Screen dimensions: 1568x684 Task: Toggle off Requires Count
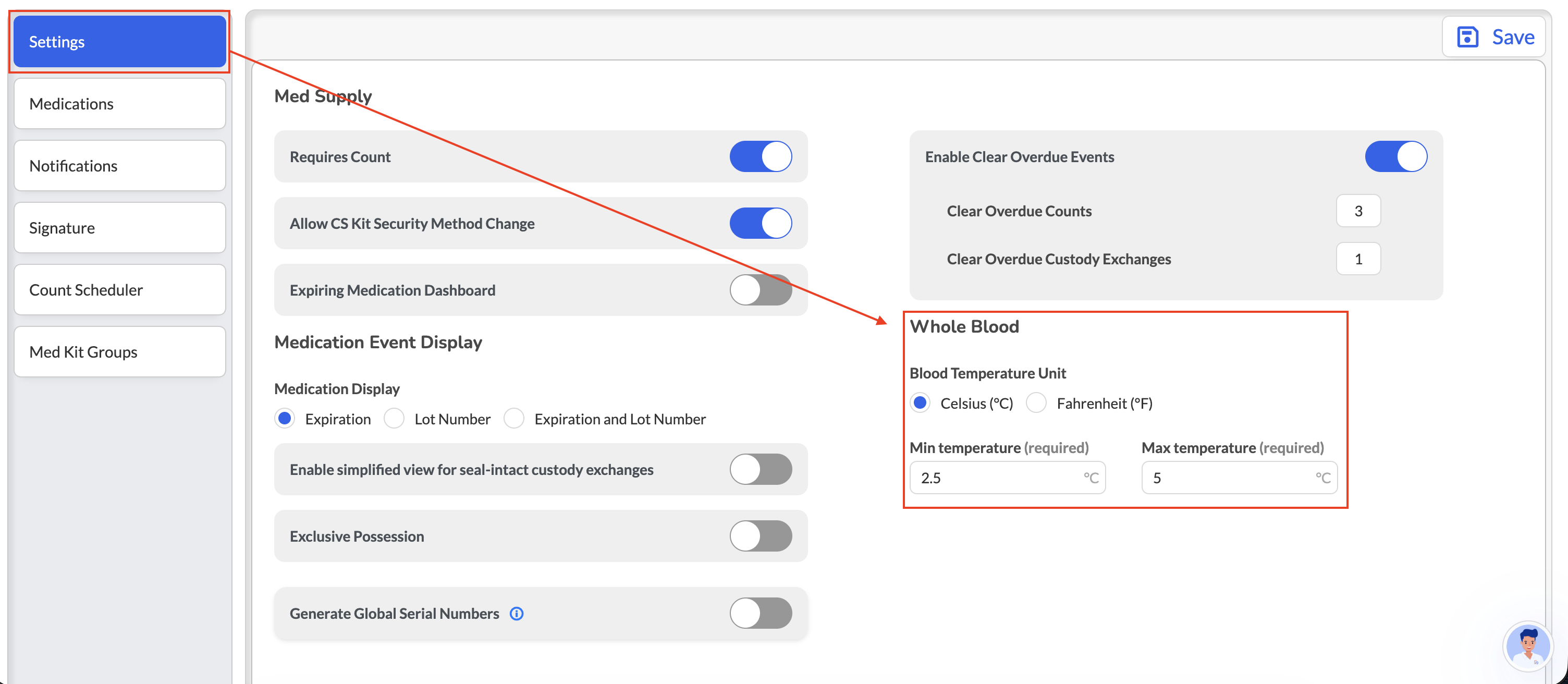(760, 156)
